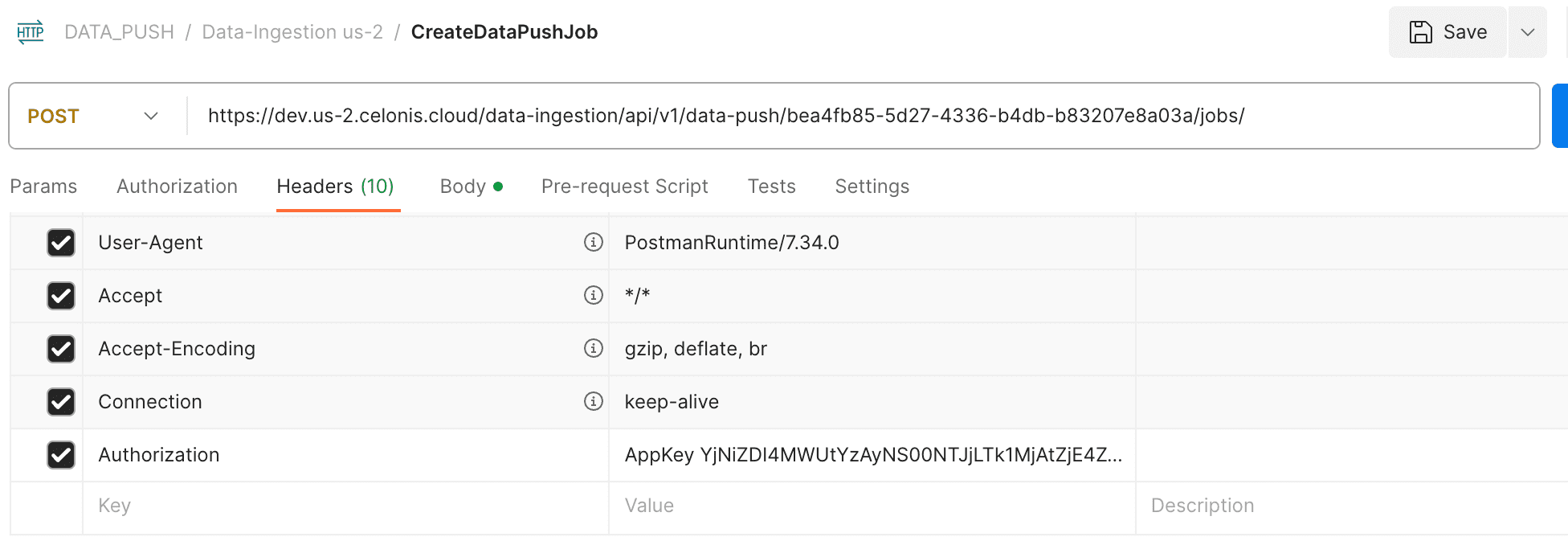Image resolution: width=1568 pixels, height=537 pixels.
Task: Open the DATA_PUSH breadcrumb link
Action: (119, 32)
